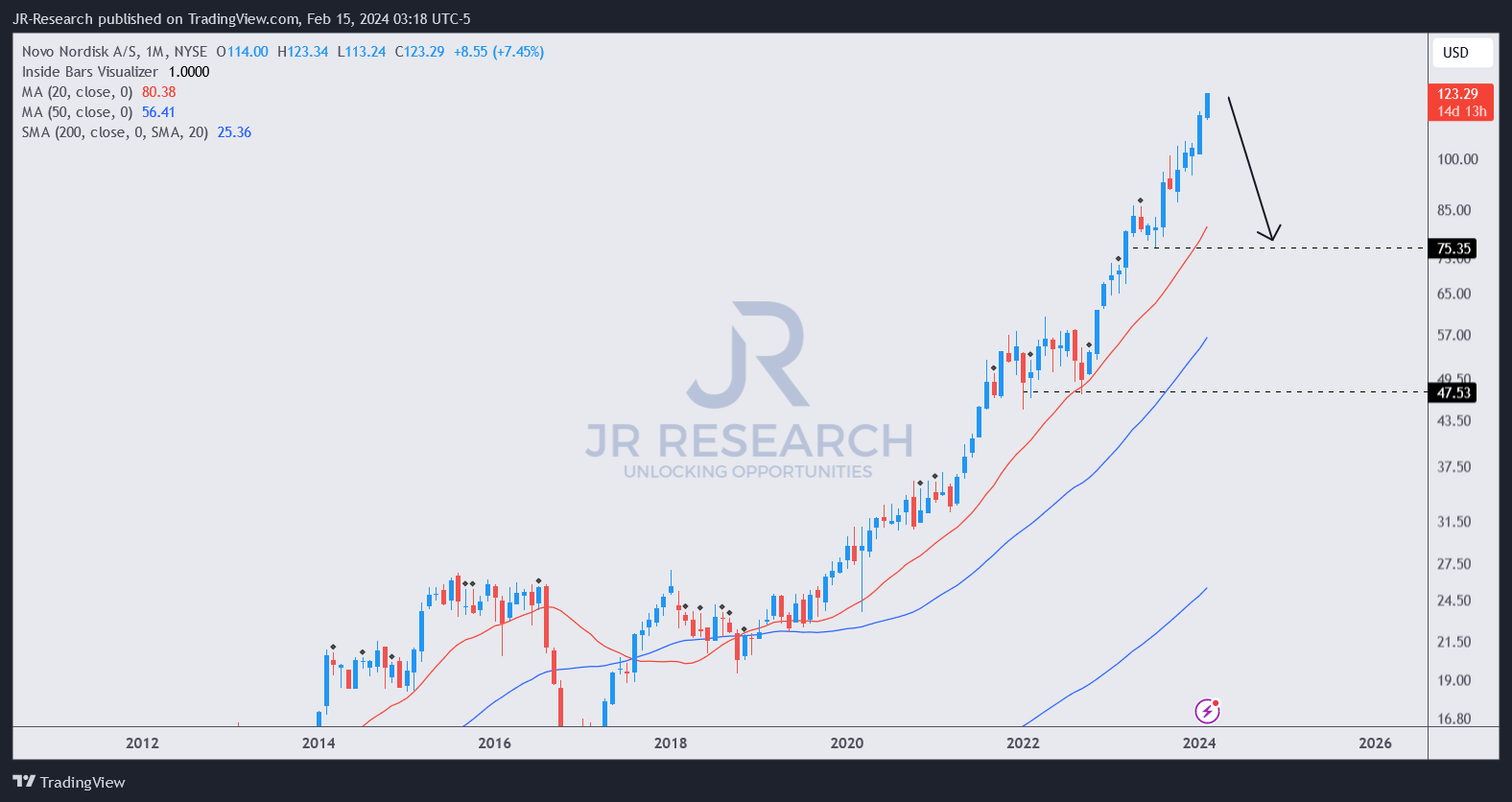Click the 85.00 price axis label
The image size is (1512, 802).
1453,210
